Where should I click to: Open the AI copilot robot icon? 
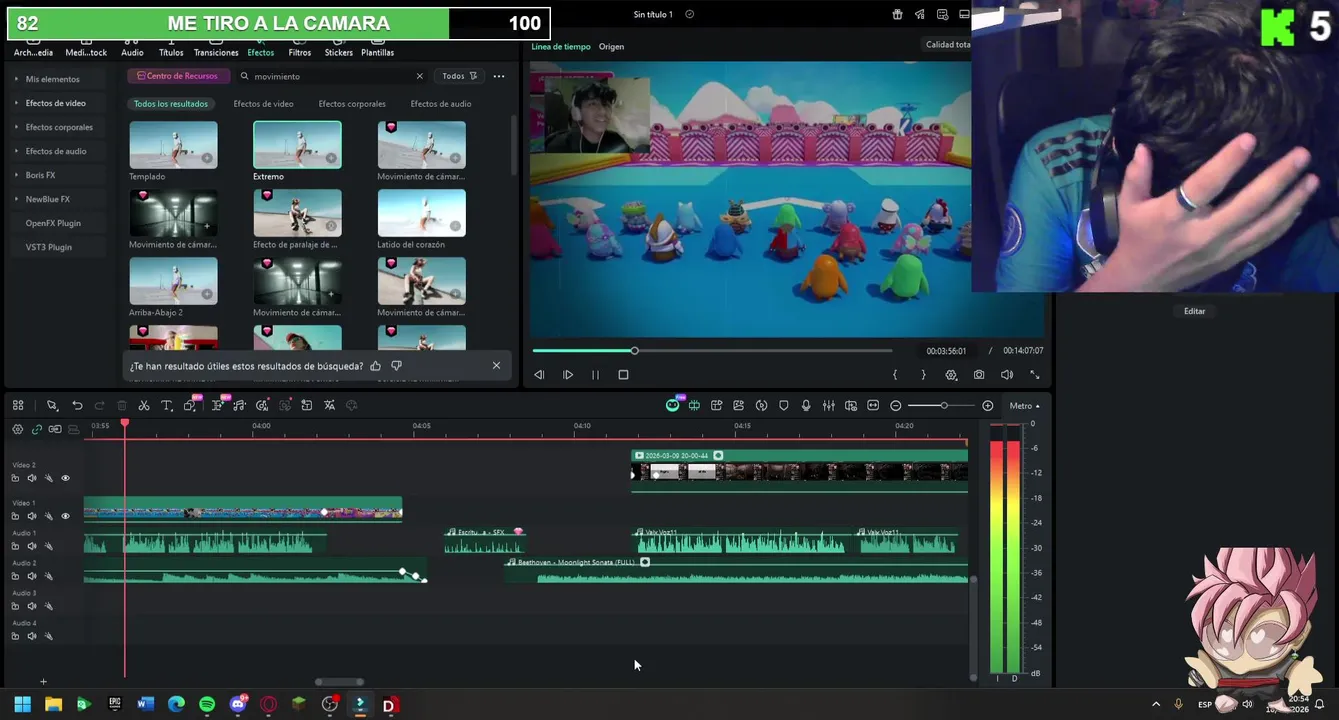(674, 405)
